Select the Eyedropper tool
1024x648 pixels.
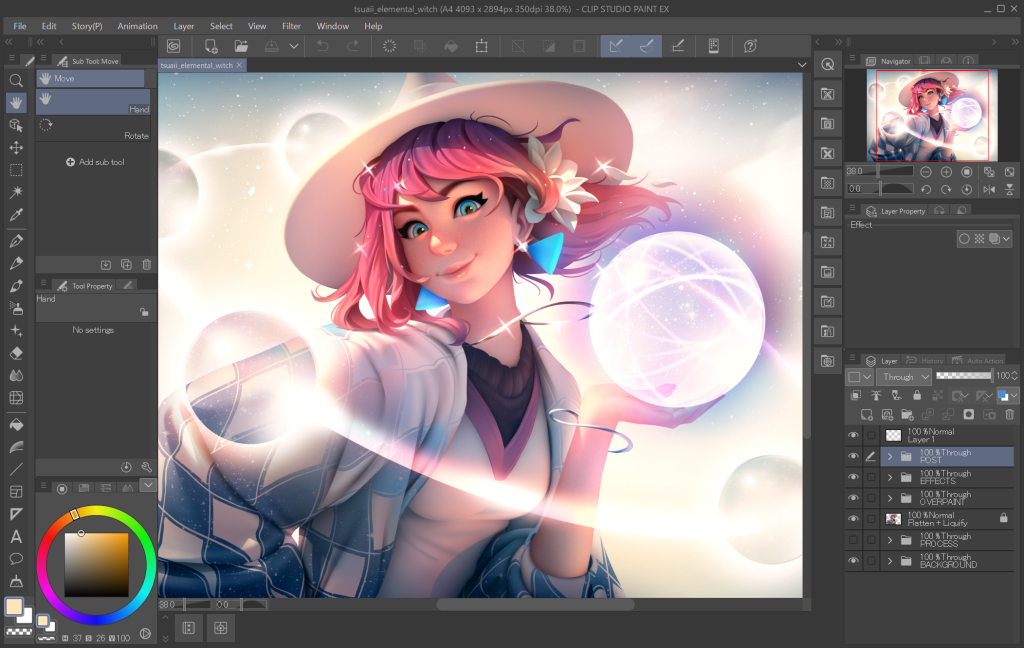16,214
